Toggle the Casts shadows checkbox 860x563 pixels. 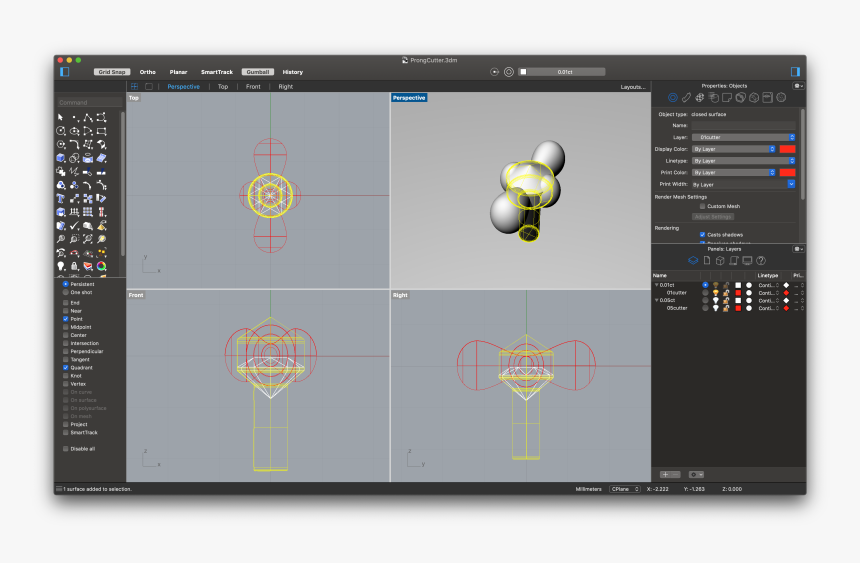click(x=703, y=234)
